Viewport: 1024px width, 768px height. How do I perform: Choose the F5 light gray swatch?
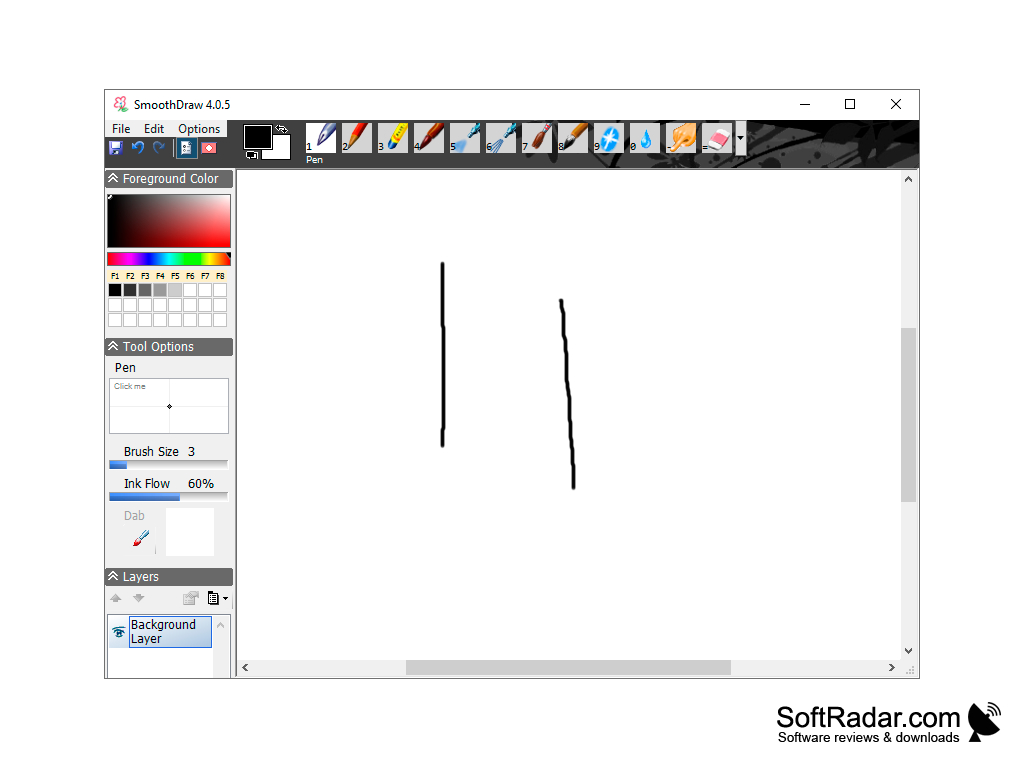(x=175, y=290)
